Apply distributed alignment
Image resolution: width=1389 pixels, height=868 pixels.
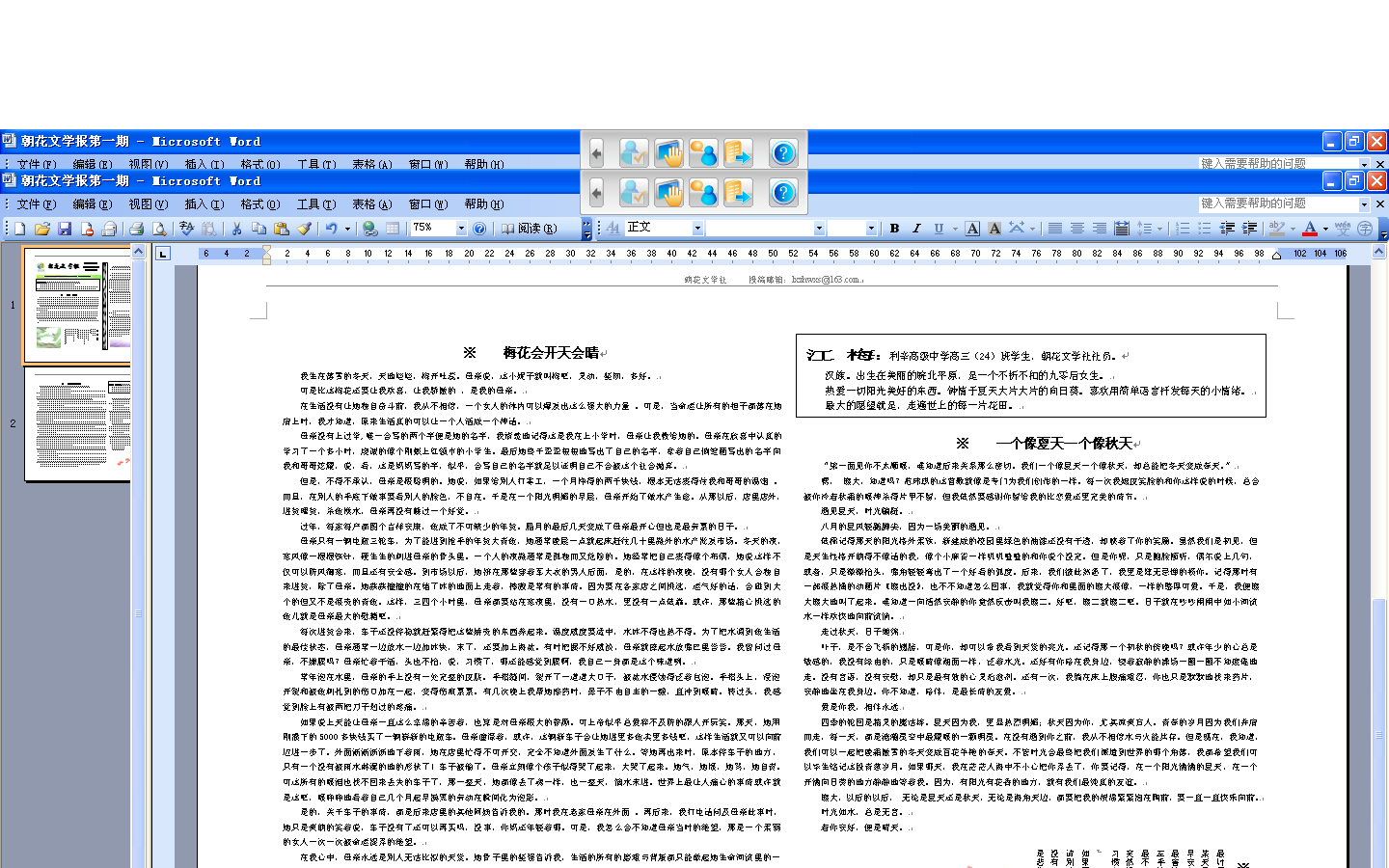(1122, 229)
